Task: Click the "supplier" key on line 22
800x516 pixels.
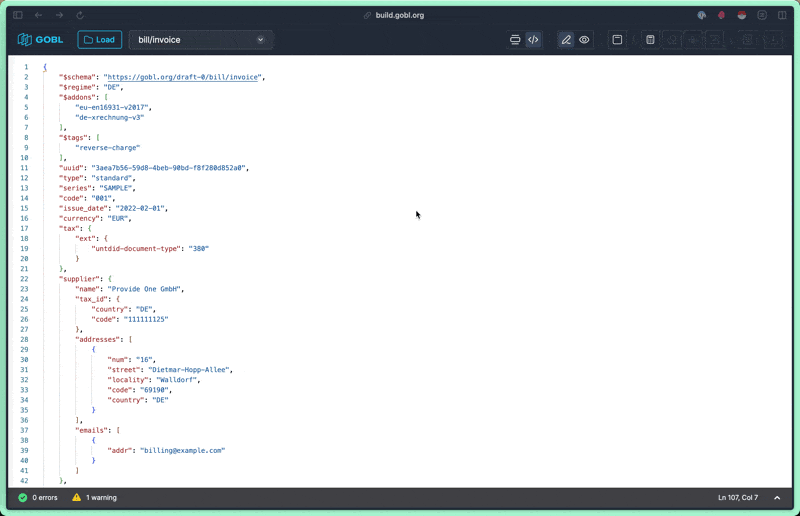Action: pos(79,279)
